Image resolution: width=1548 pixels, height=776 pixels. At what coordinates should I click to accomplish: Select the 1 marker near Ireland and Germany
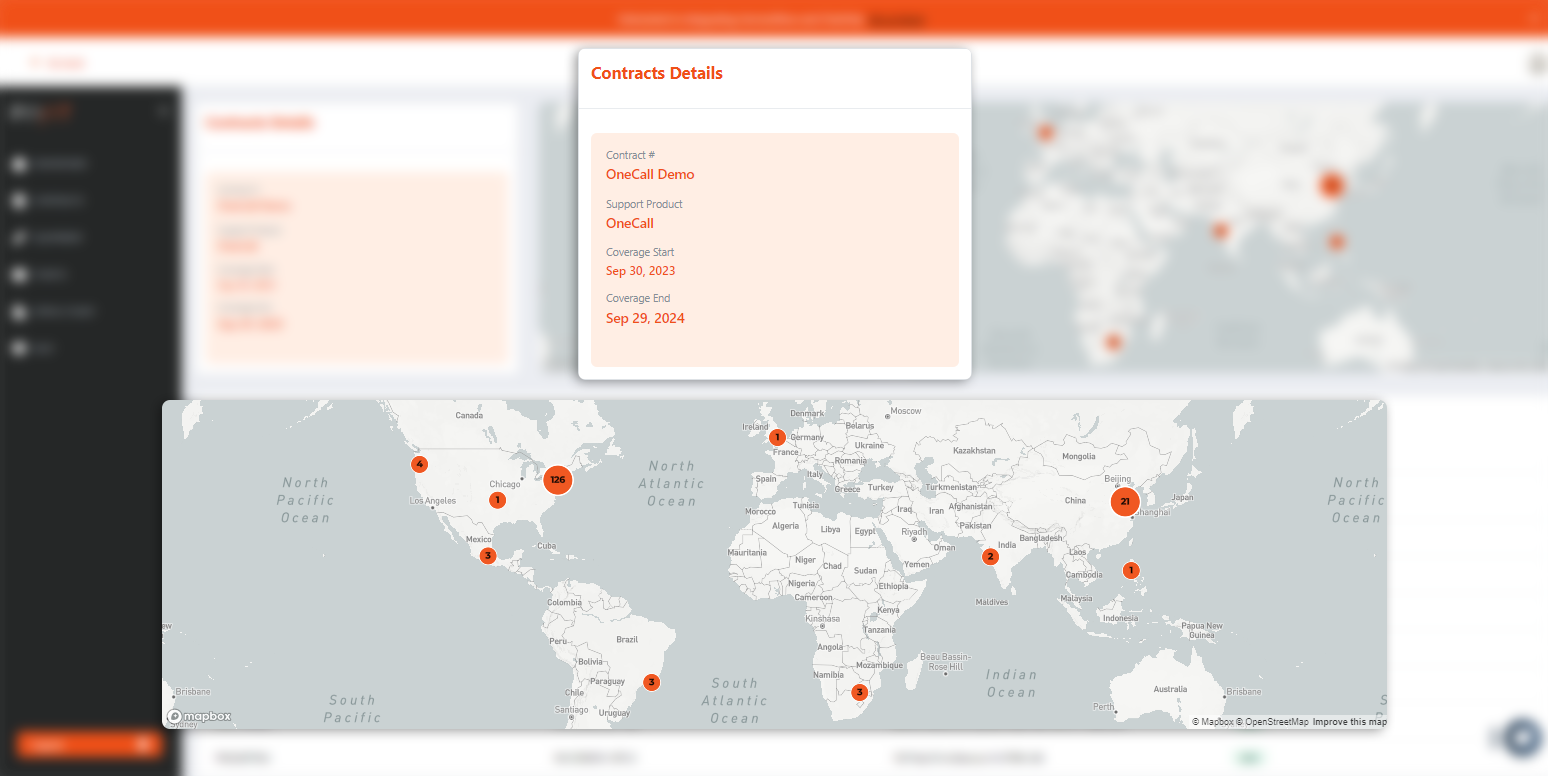coord(777,437)
